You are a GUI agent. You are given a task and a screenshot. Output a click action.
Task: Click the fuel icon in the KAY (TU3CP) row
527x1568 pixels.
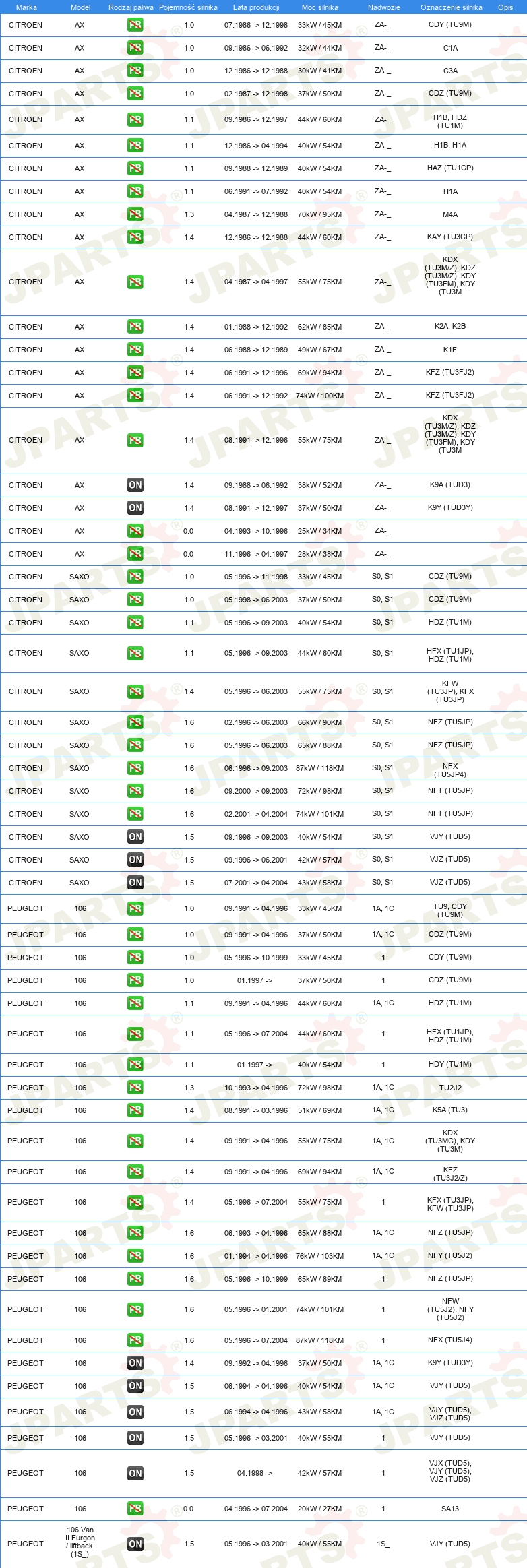coord(135,237)
